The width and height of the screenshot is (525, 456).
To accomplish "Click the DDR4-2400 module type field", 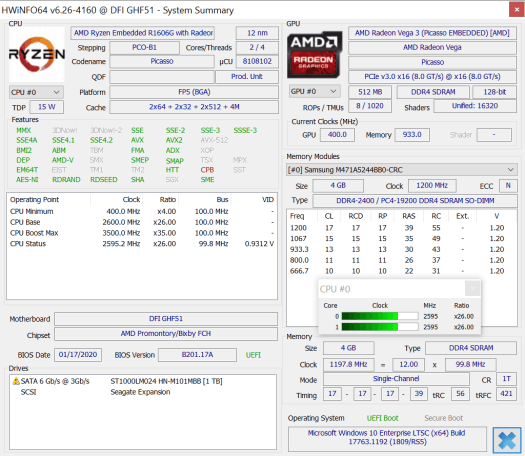I will tap(415, 201).
